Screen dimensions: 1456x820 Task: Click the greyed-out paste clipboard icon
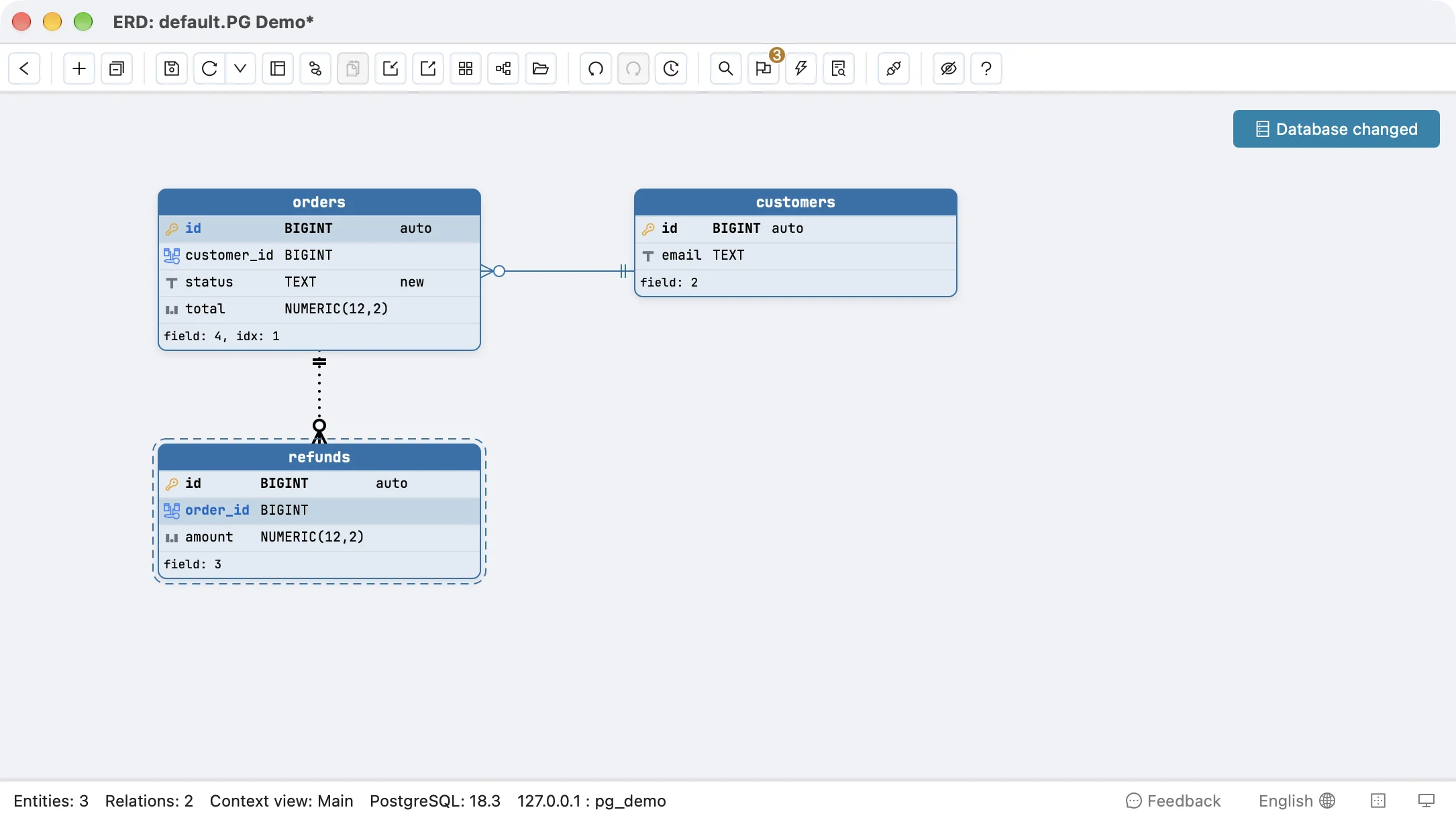pos(353,68)
